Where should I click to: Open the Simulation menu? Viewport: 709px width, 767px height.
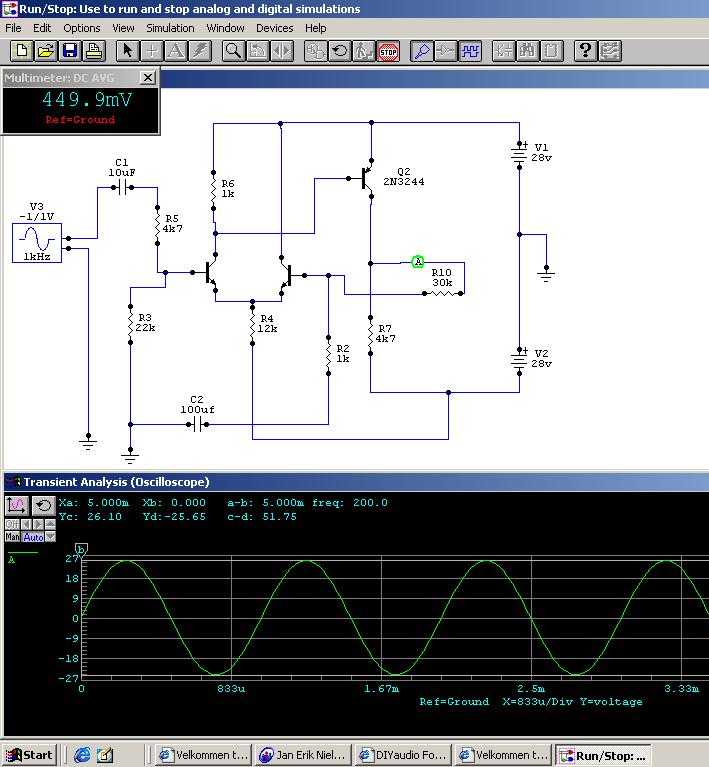pyautogui.click(x=170, y=28)
